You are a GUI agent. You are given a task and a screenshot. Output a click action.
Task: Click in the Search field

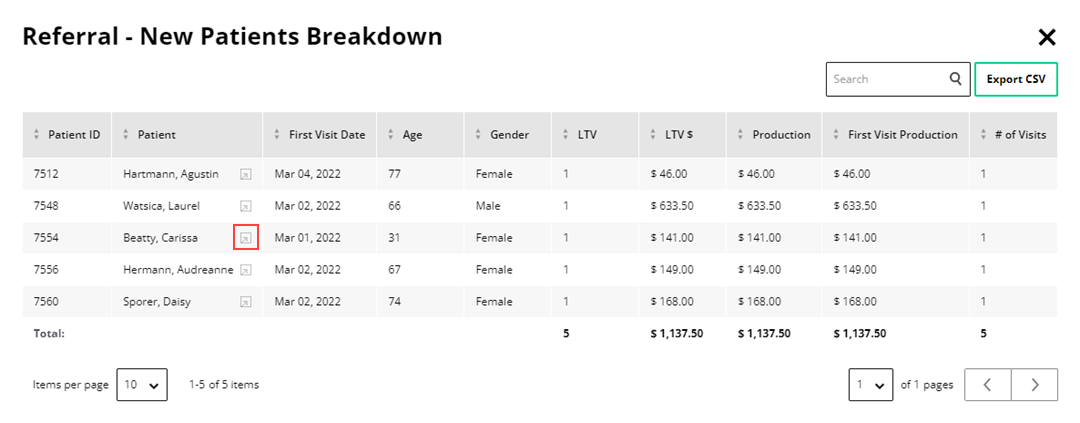click(885, 79)
